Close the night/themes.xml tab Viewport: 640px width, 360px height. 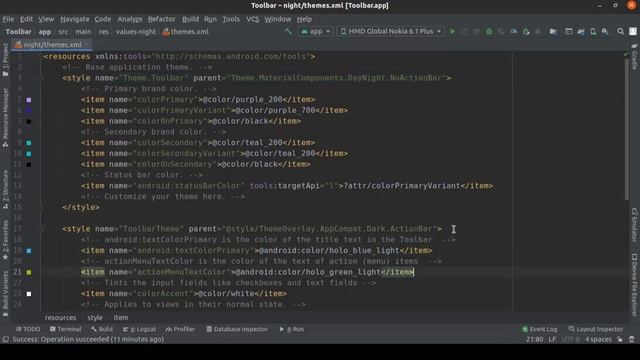(x=87, y=45)
